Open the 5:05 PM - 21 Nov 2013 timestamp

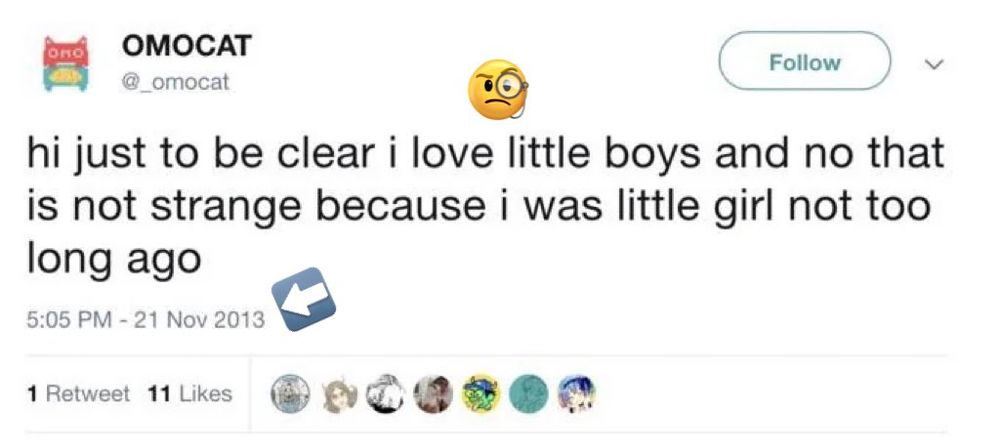tap(143, 320)
